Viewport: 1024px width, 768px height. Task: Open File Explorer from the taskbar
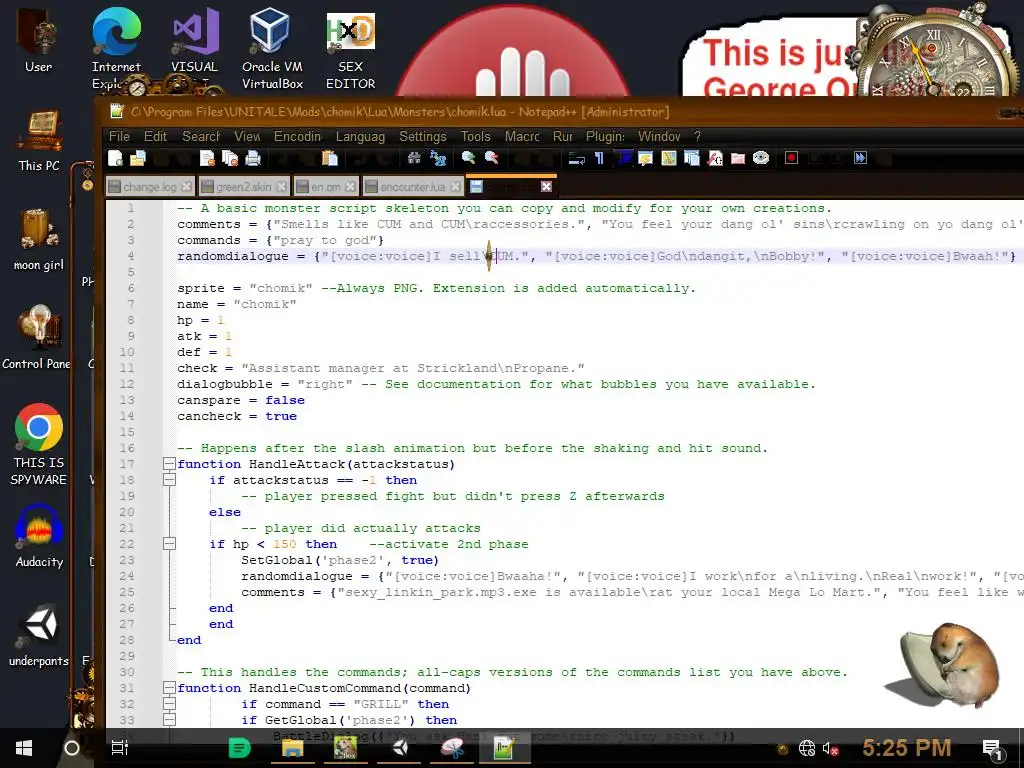[x=292, y=748]
